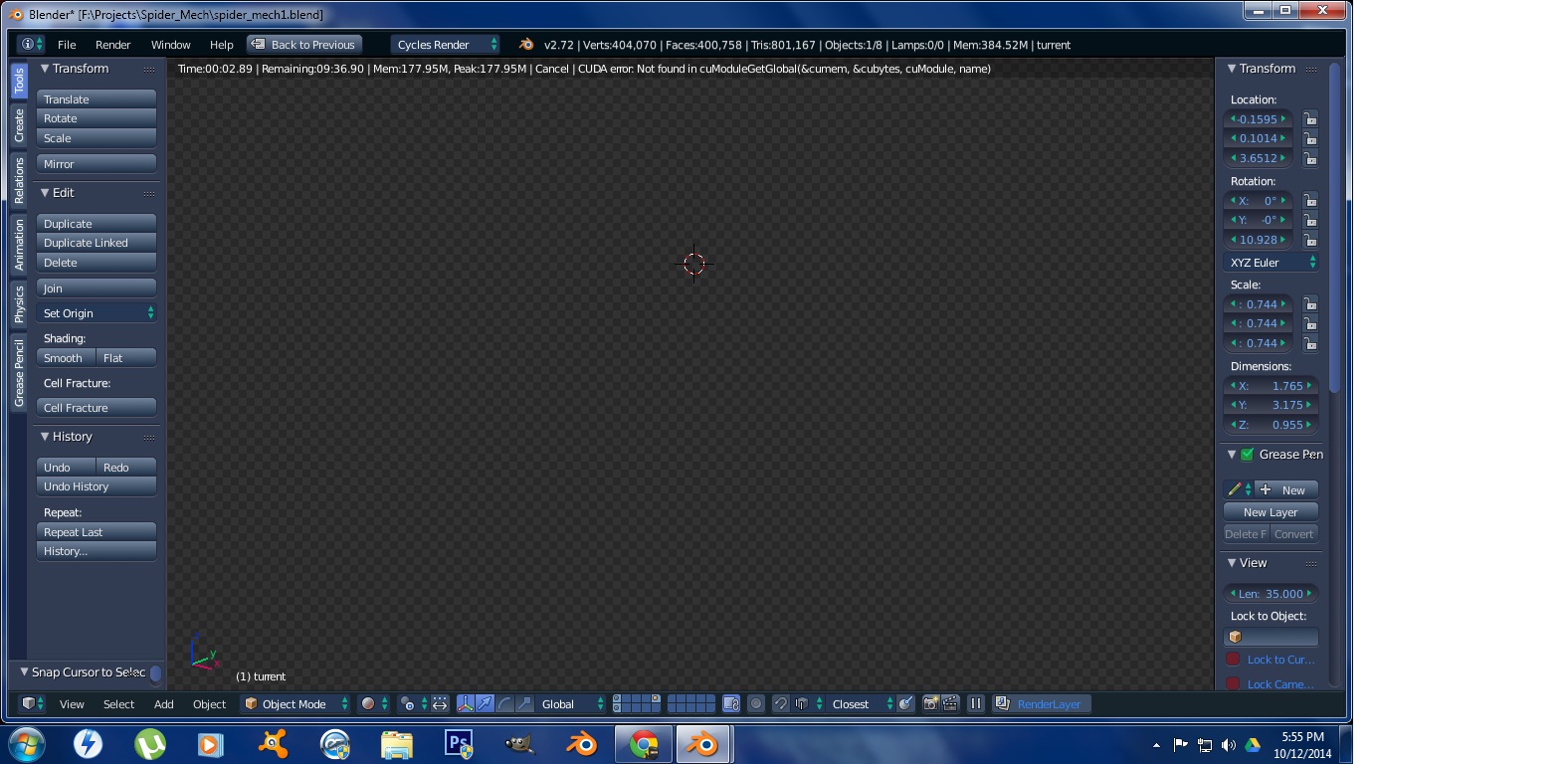Image resolution: width=1568 pixels, height=764 pixels.
Task: Open Photoshop from the taskbar
Action: [458, 743]
